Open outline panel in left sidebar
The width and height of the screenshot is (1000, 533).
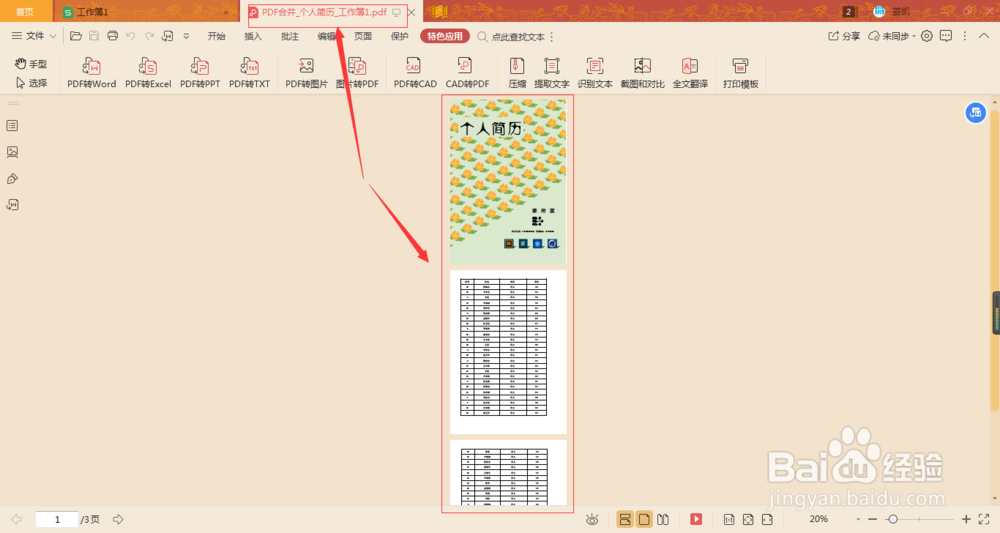point(12,126)
